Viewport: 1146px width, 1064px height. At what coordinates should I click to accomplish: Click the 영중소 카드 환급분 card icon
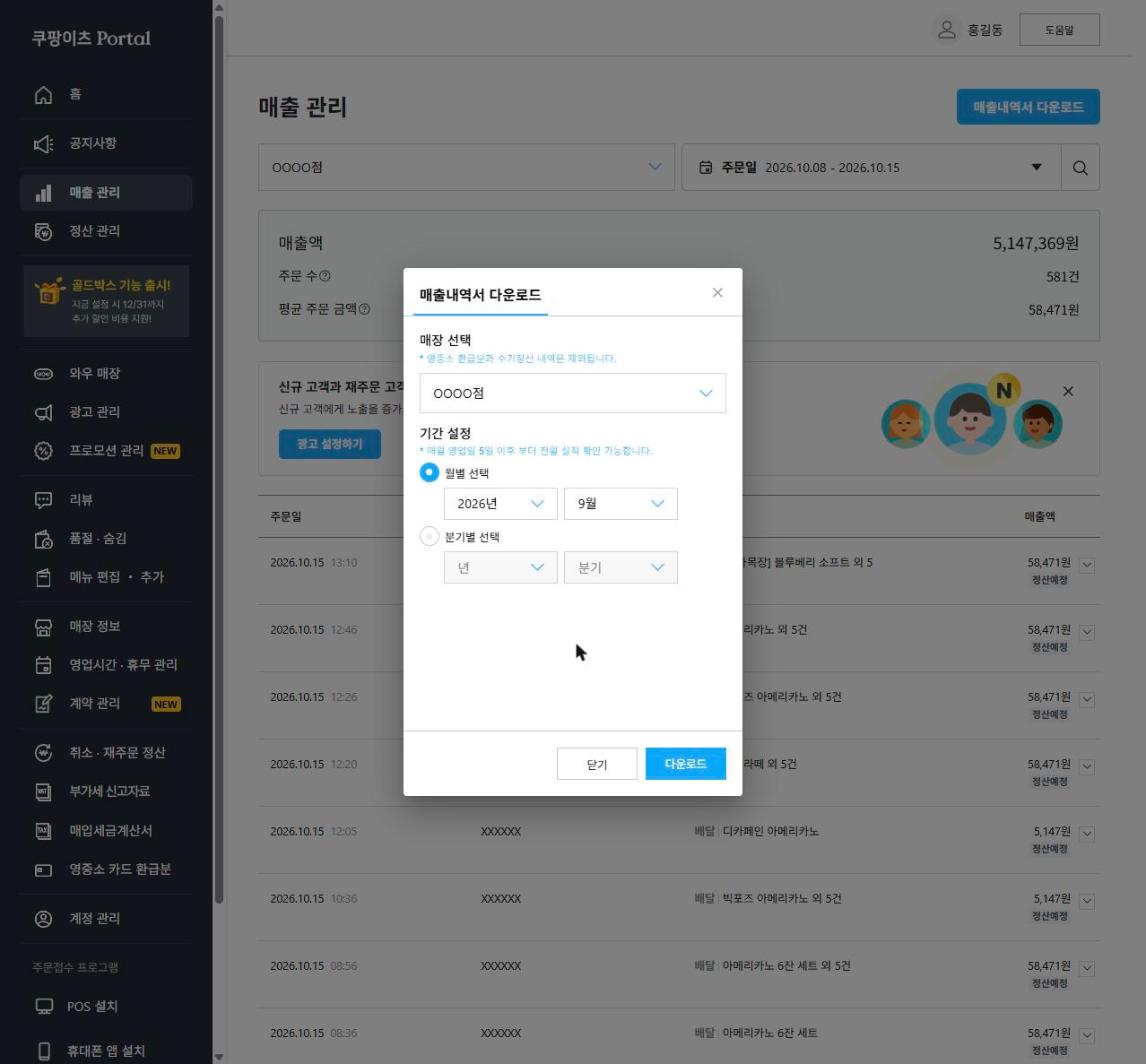[x=44, y=870]
